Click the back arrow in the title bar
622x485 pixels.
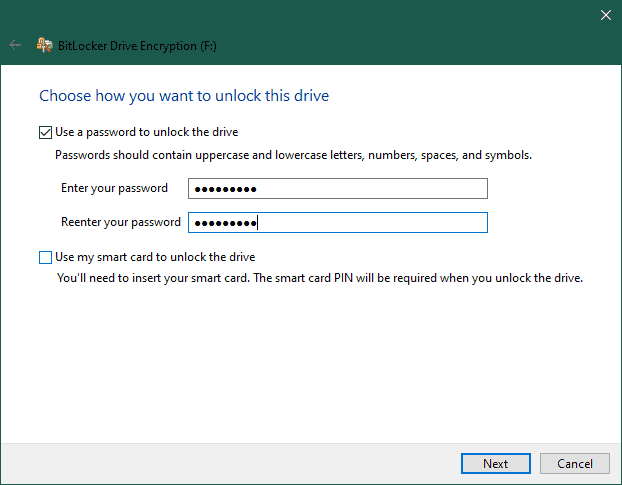15,45
